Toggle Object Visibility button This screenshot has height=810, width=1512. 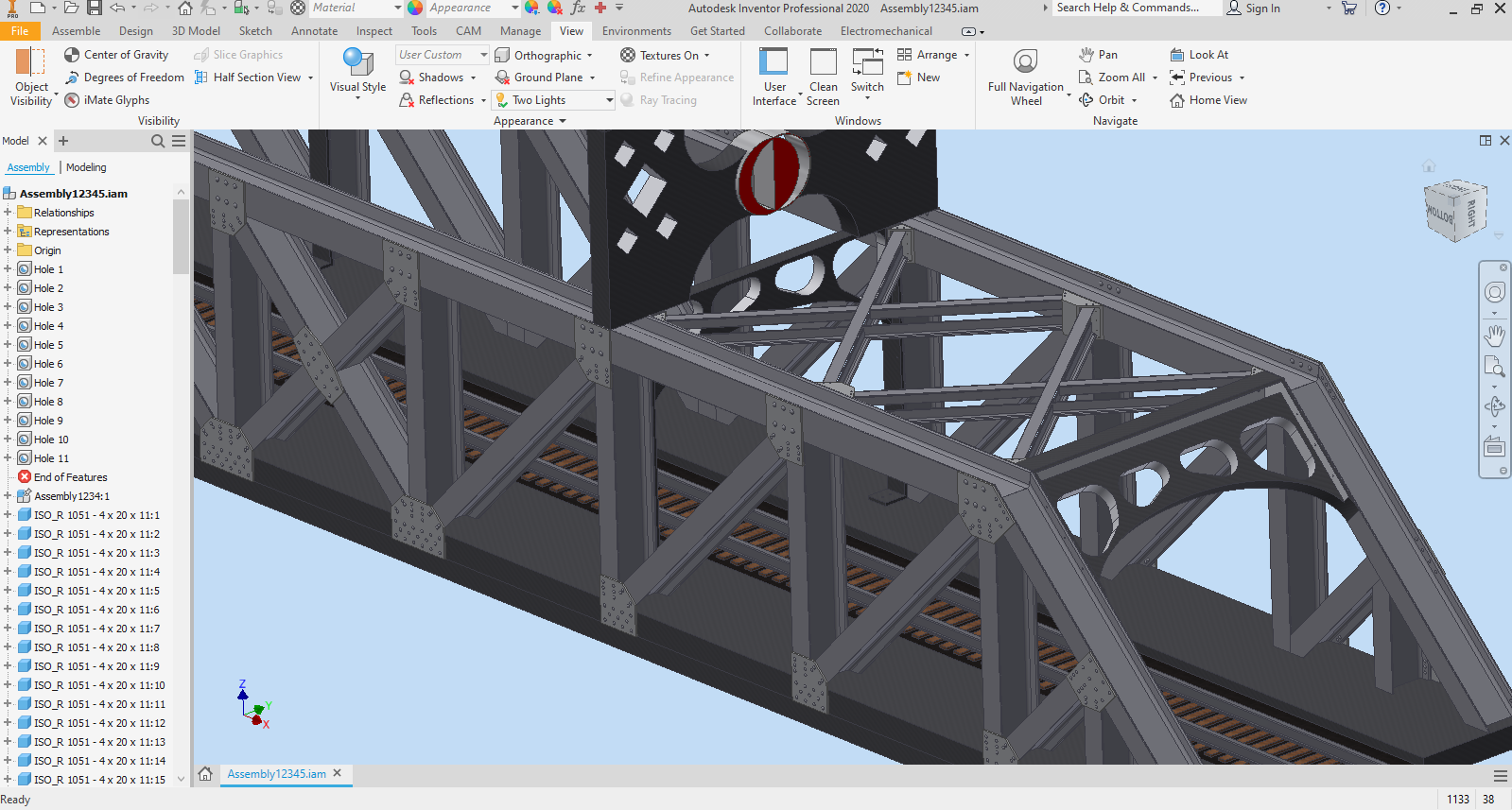click(31, 76)
